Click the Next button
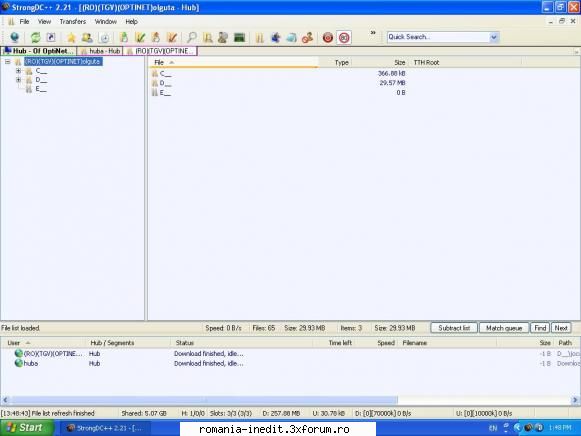This screenshot has width=581, height=436. pyautogui.click(x=561, y=328)
